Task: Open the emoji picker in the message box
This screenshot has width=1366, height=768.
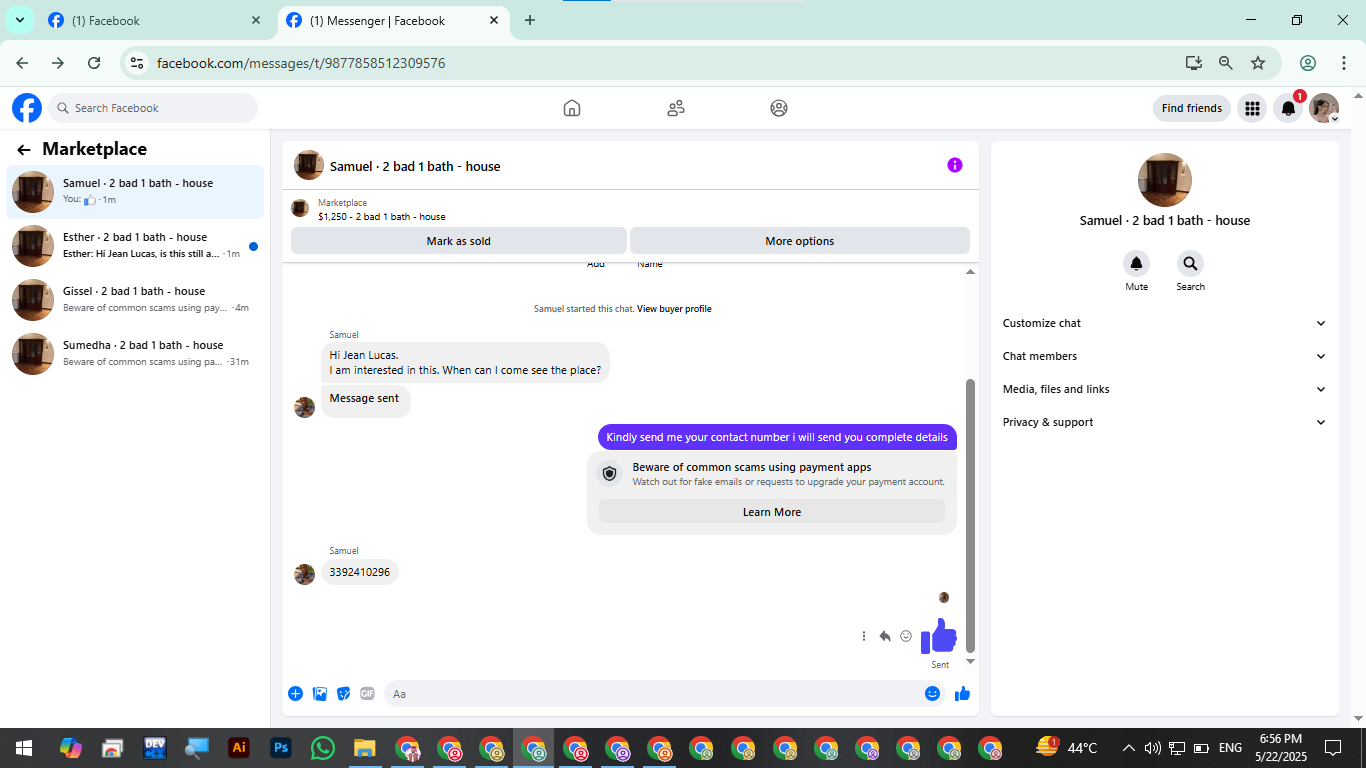Action: click(x=932, y=694)
